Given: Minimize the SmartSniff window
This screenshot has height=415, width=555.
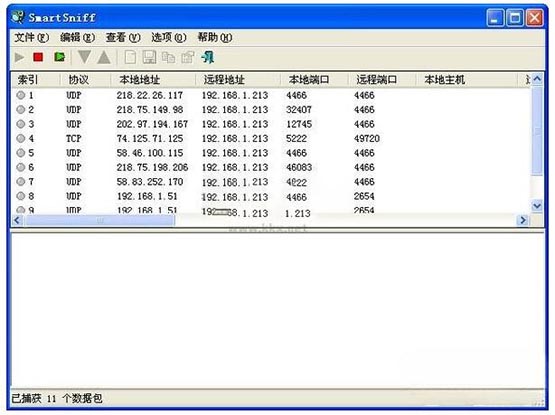Looking at the screenshot, I should (x=495, y=17).
